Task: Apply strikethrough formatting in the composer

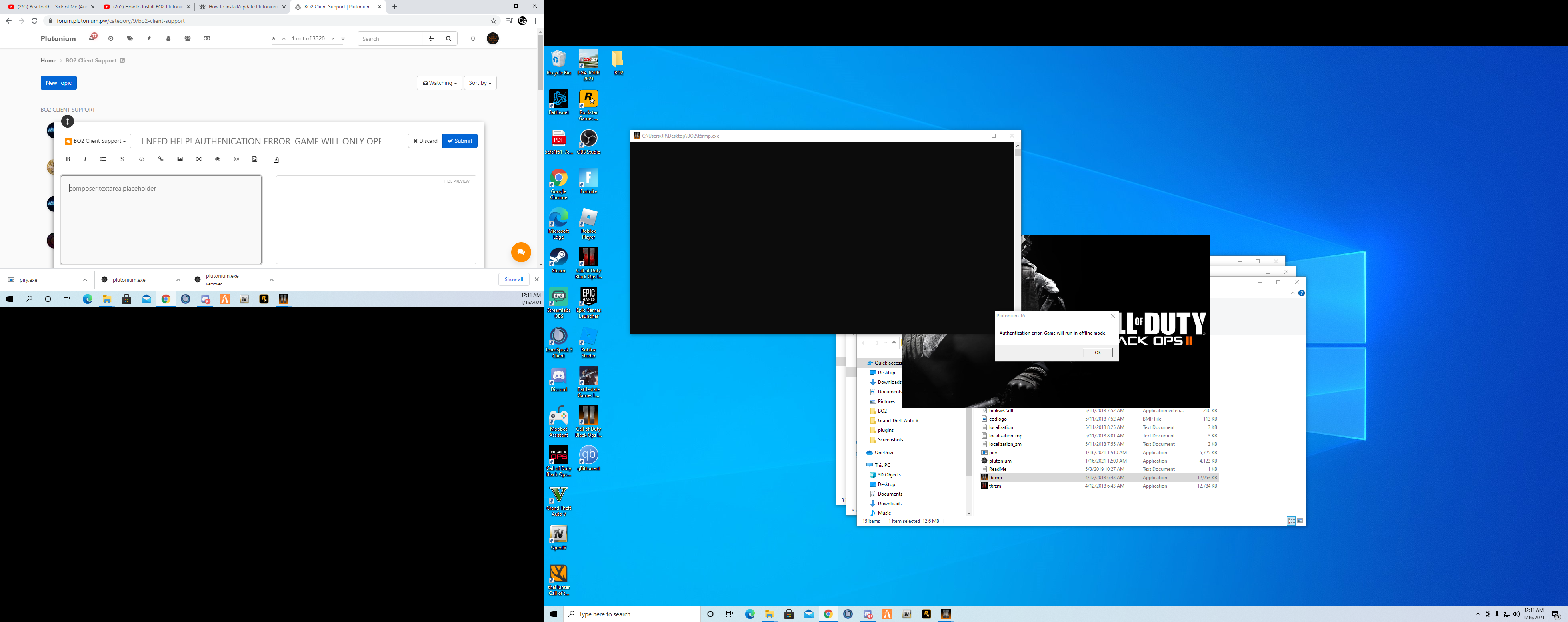Action: click(122, 159)
